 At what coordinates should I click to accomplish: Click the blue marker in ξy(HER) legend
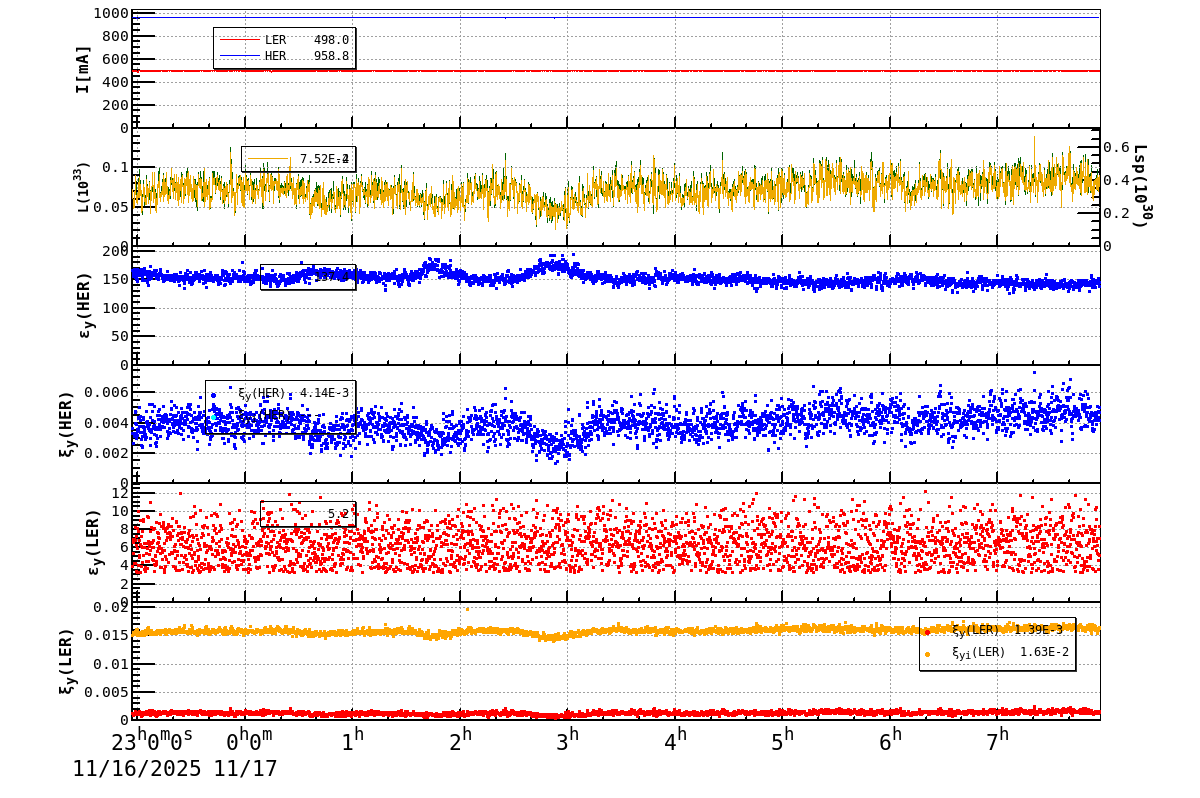[x=213, y=395]
